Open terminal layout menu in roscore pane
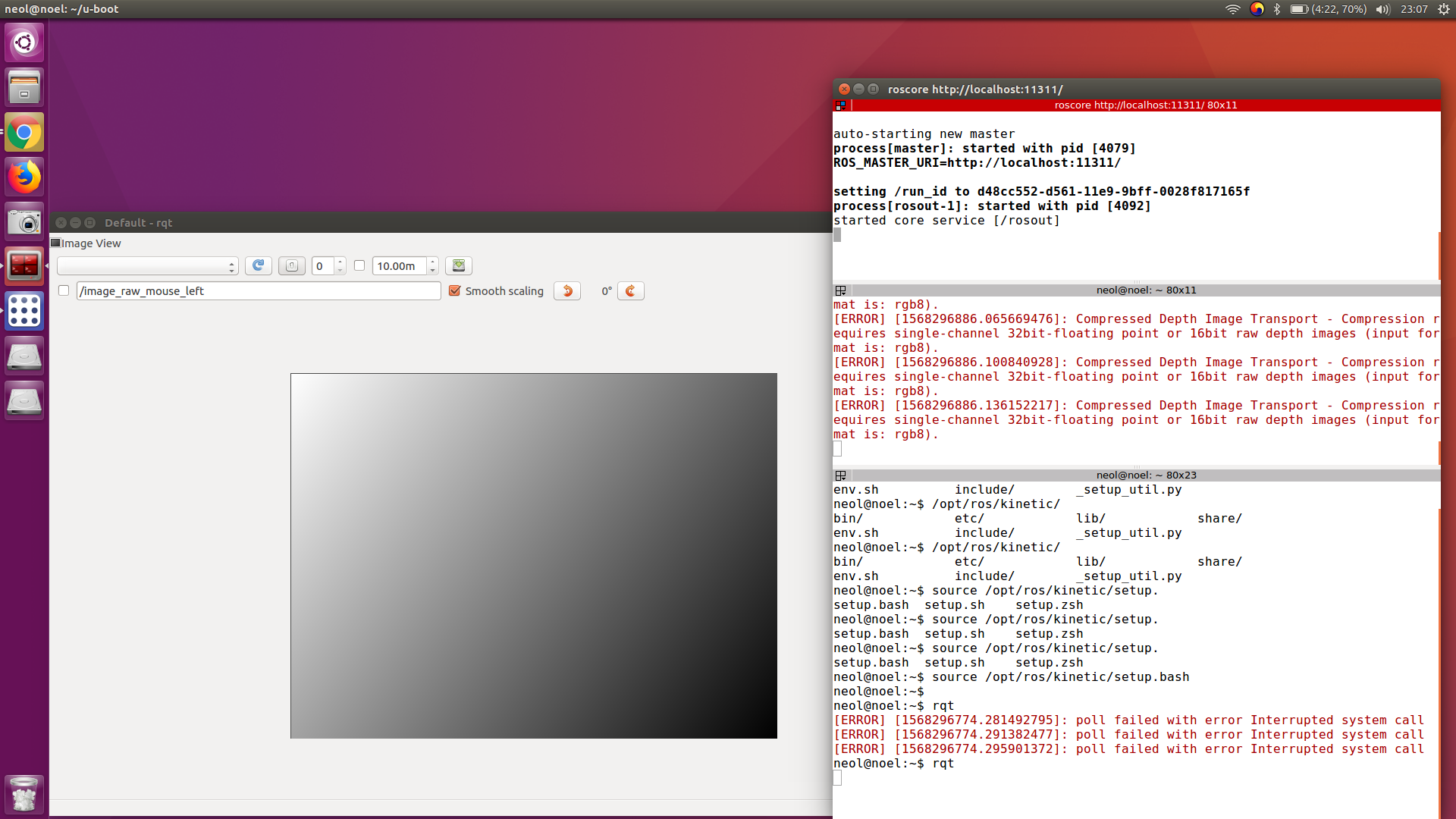The width and height of the screenshot is (1456, 819). [x=840, y=105]
